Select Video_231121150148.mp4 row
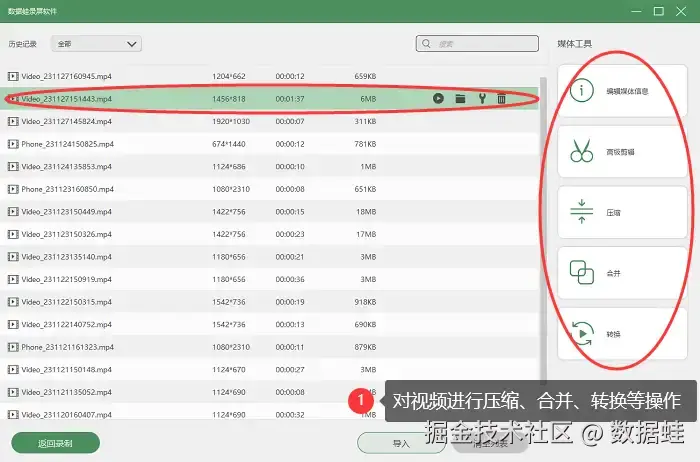 270,370
